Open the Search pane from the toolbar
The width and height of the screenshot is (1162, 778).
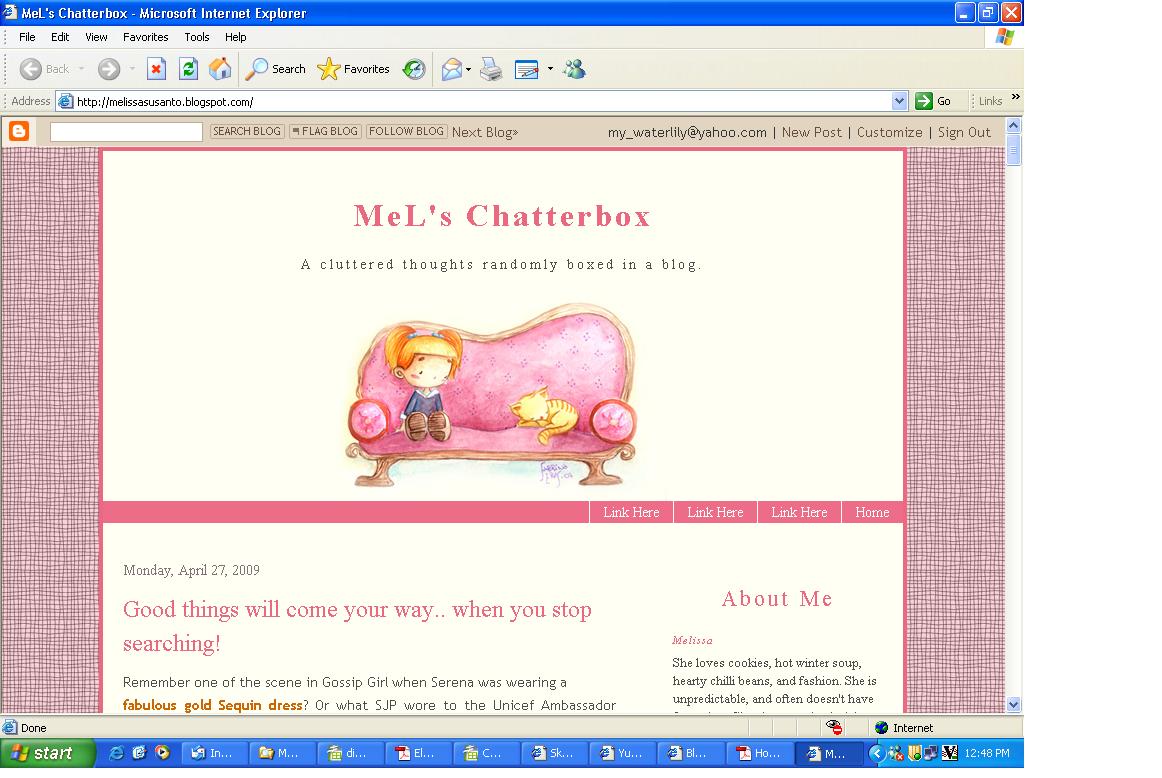coord(276,69)
